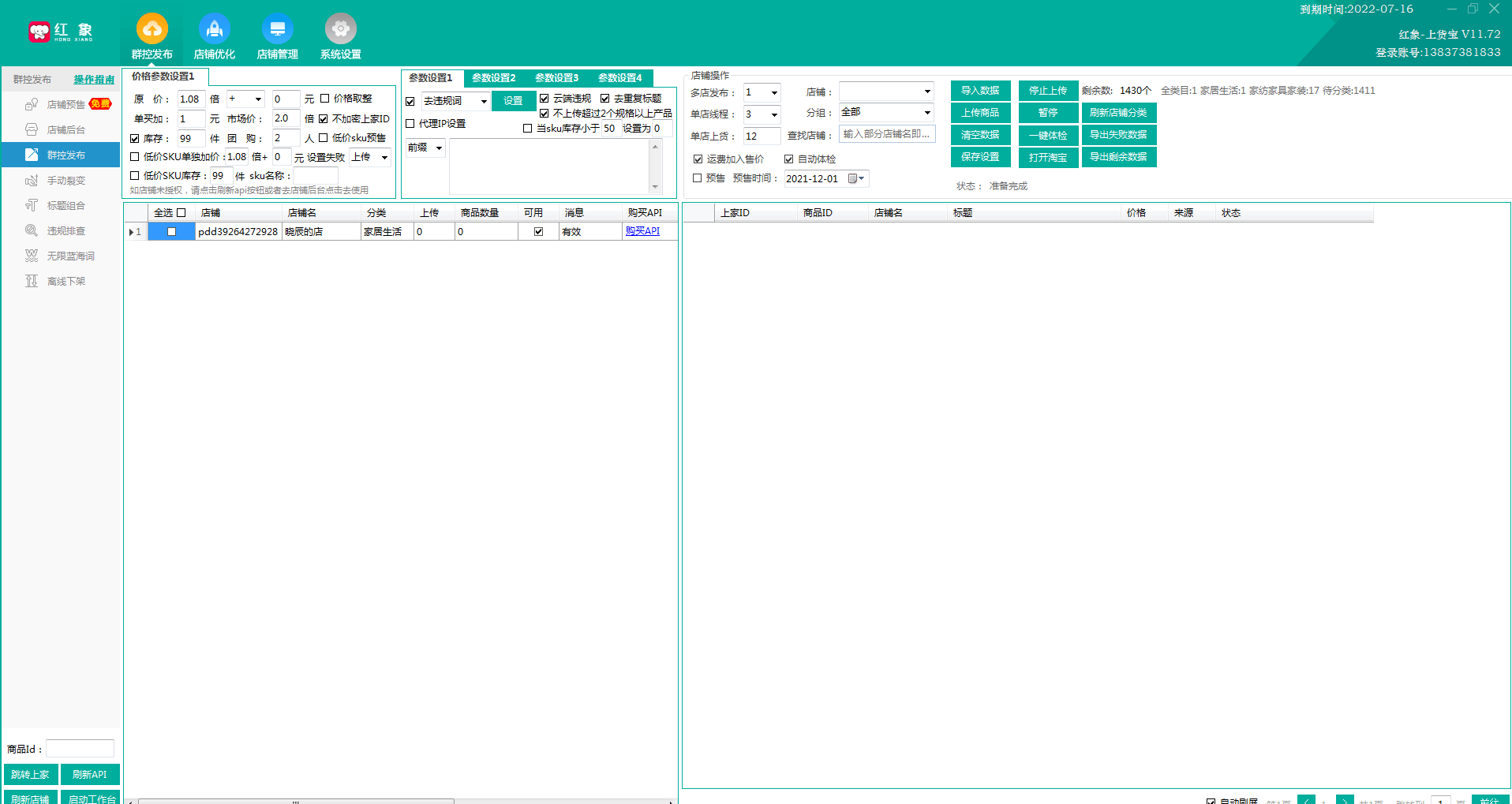Viewport: 1512px width, 804px height.
Task: Click the 违规排查 sidebar search icon
Action: pyautogui.click(x=32, y=230)
